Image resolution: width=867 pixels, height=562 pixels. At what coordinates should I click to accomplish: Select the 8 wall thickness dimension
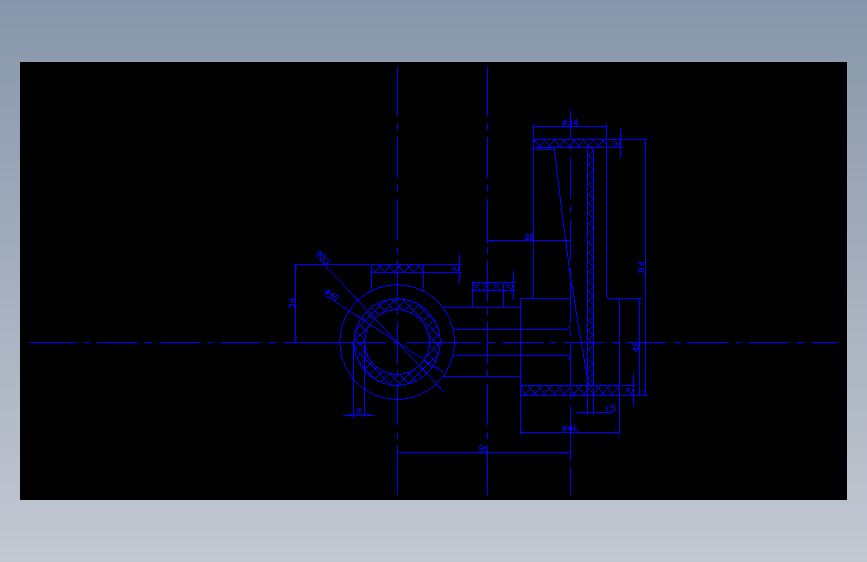click(x=359, y=411)
